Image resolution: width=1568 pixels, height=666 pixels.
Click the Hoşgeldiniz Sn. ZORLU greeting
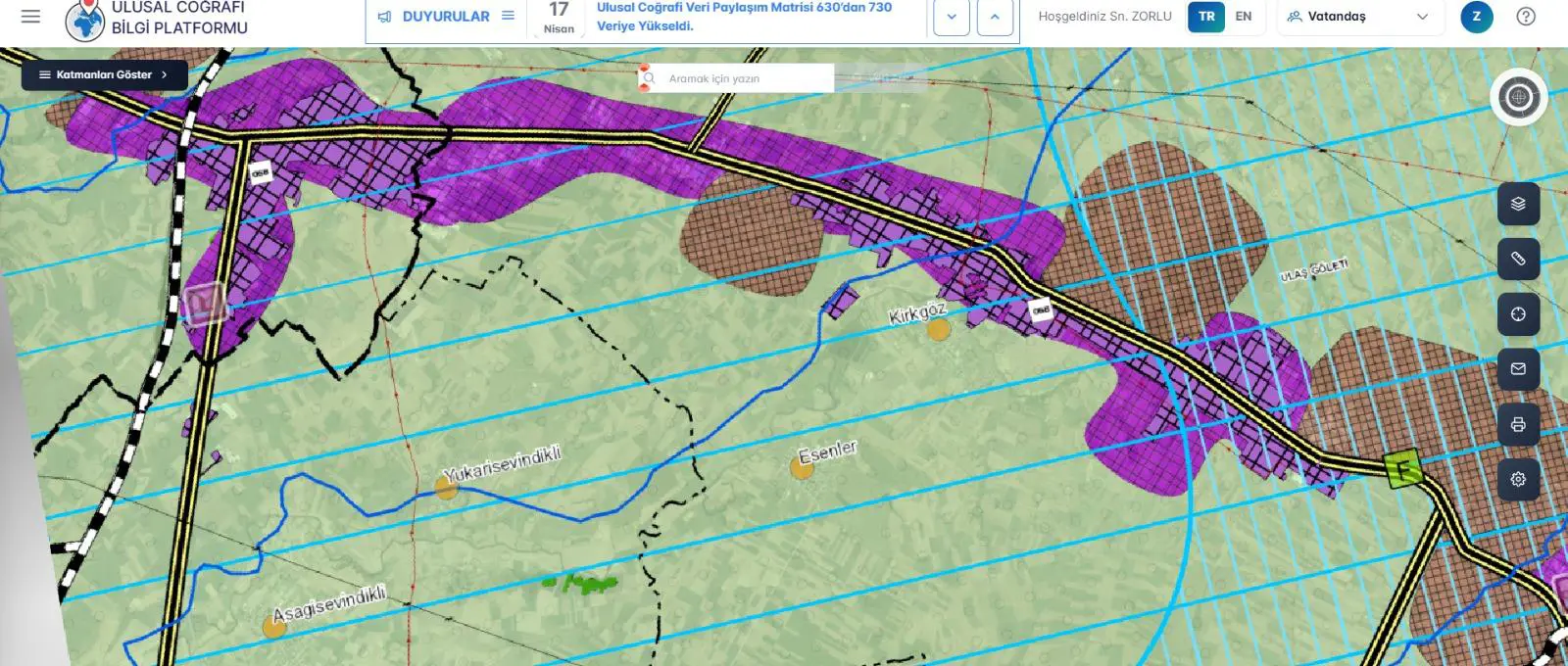1104,17
